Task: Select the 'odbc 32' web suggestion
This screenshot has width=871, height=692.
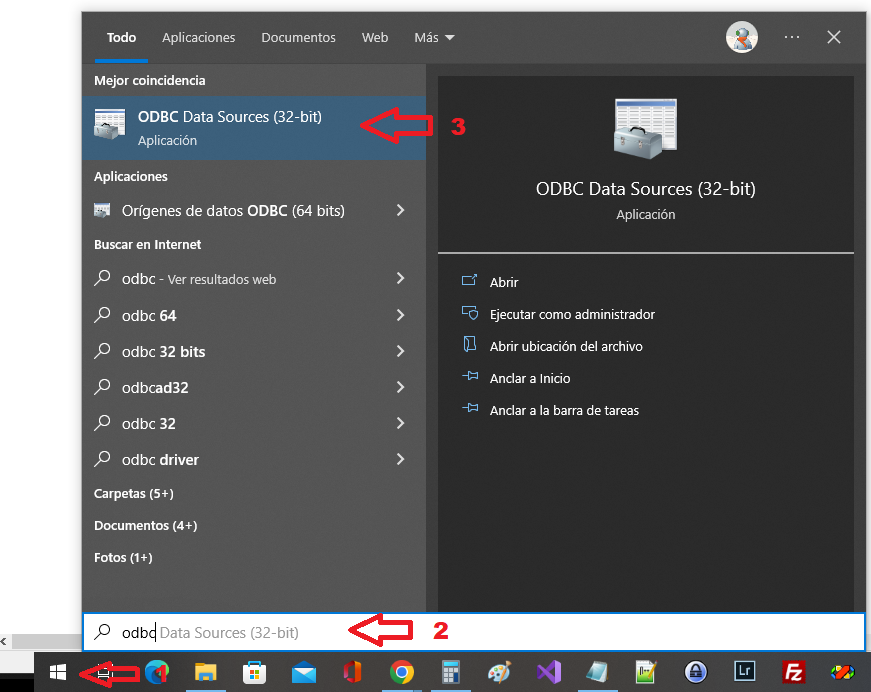Action: click(x=233, y=424)
